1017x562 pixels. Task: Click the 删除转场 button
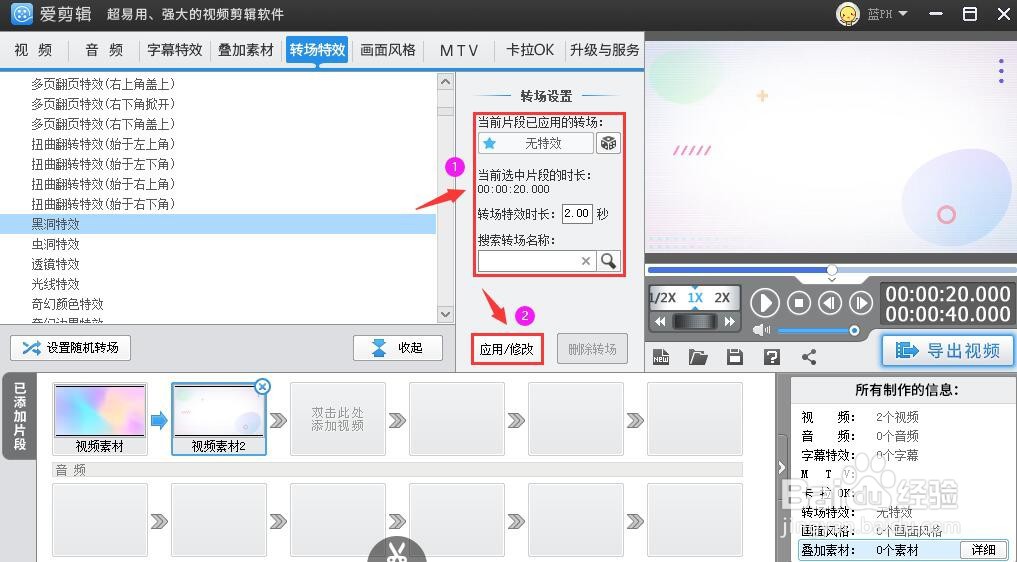[592, 349]
